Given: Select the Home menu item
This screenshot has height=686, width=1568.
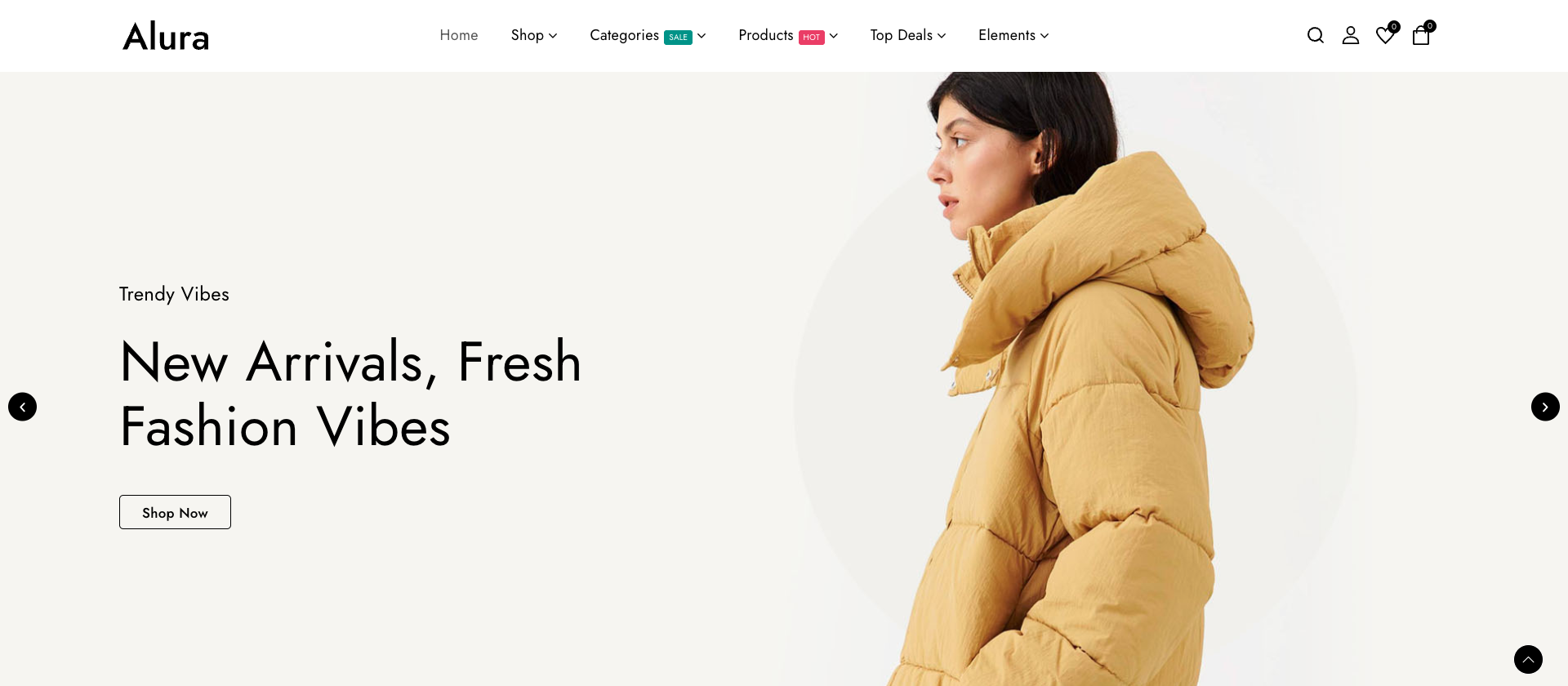Looking at the screenshot, I should click(459, 35).
